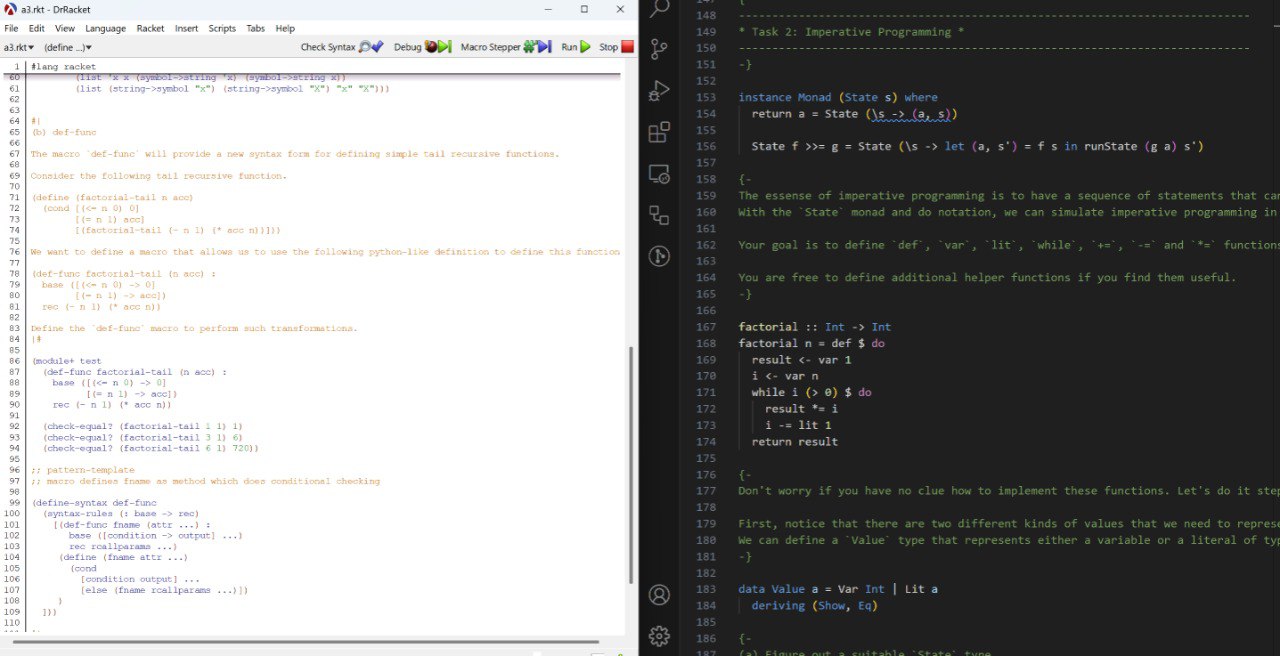Click the 'deriving (Show, Eq)' line
The image size is (1280, 656).
pos(814,605)
